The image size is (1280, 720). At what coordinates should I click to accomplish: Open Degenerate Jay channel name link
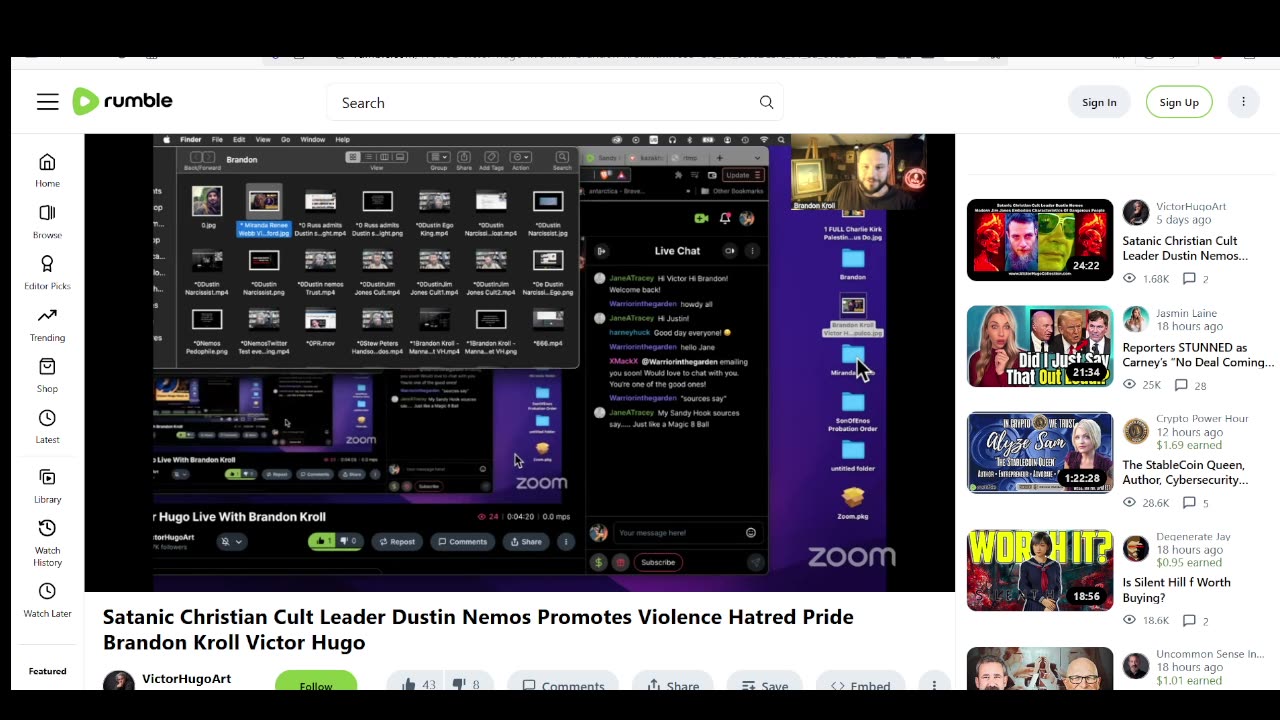click(x=1193, y=537)
